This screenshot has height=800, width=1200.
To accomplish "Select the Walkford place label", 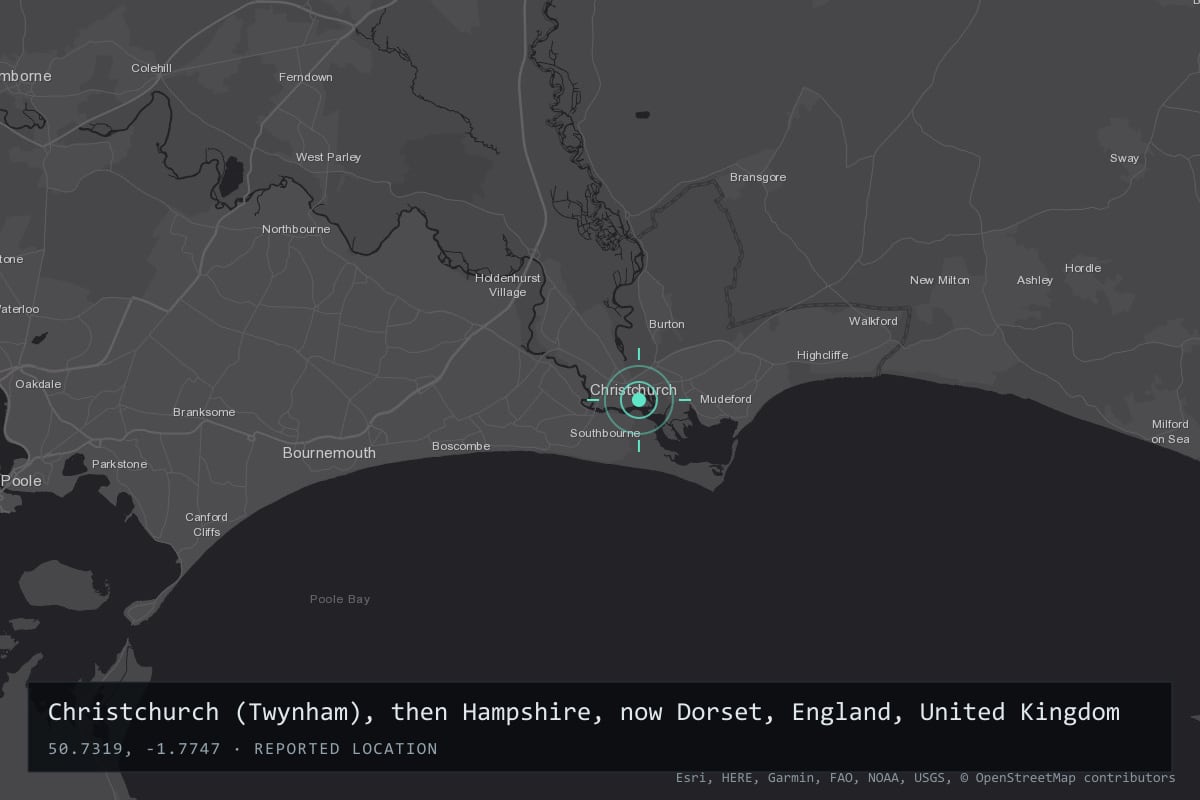I will pos(873,321).
